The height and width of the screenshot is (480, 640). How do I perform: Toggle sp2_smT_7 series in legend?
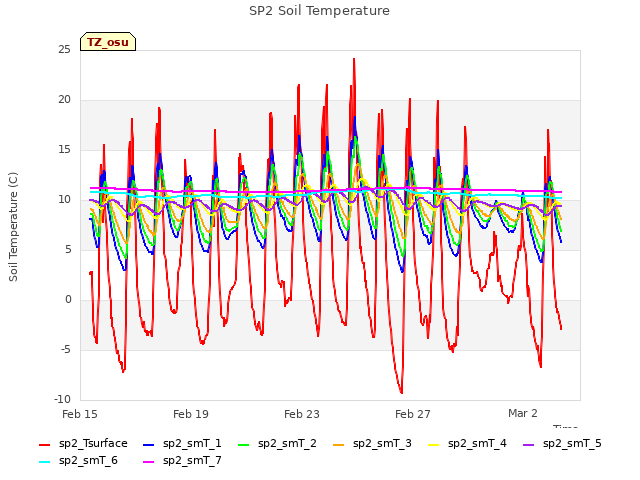(x=182, y=461)
